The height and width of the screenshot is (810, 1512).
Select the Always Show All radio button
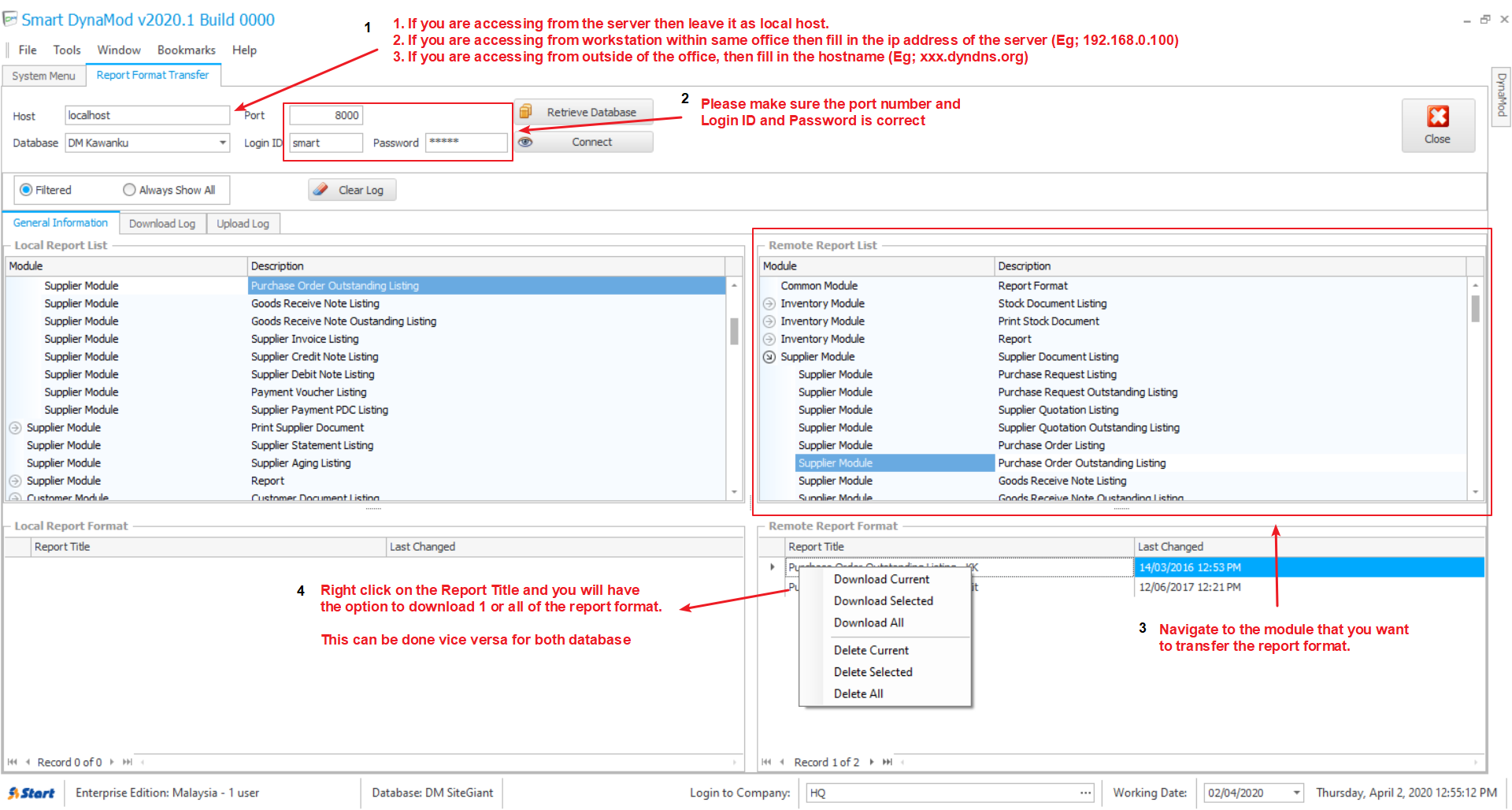[129, 190]
